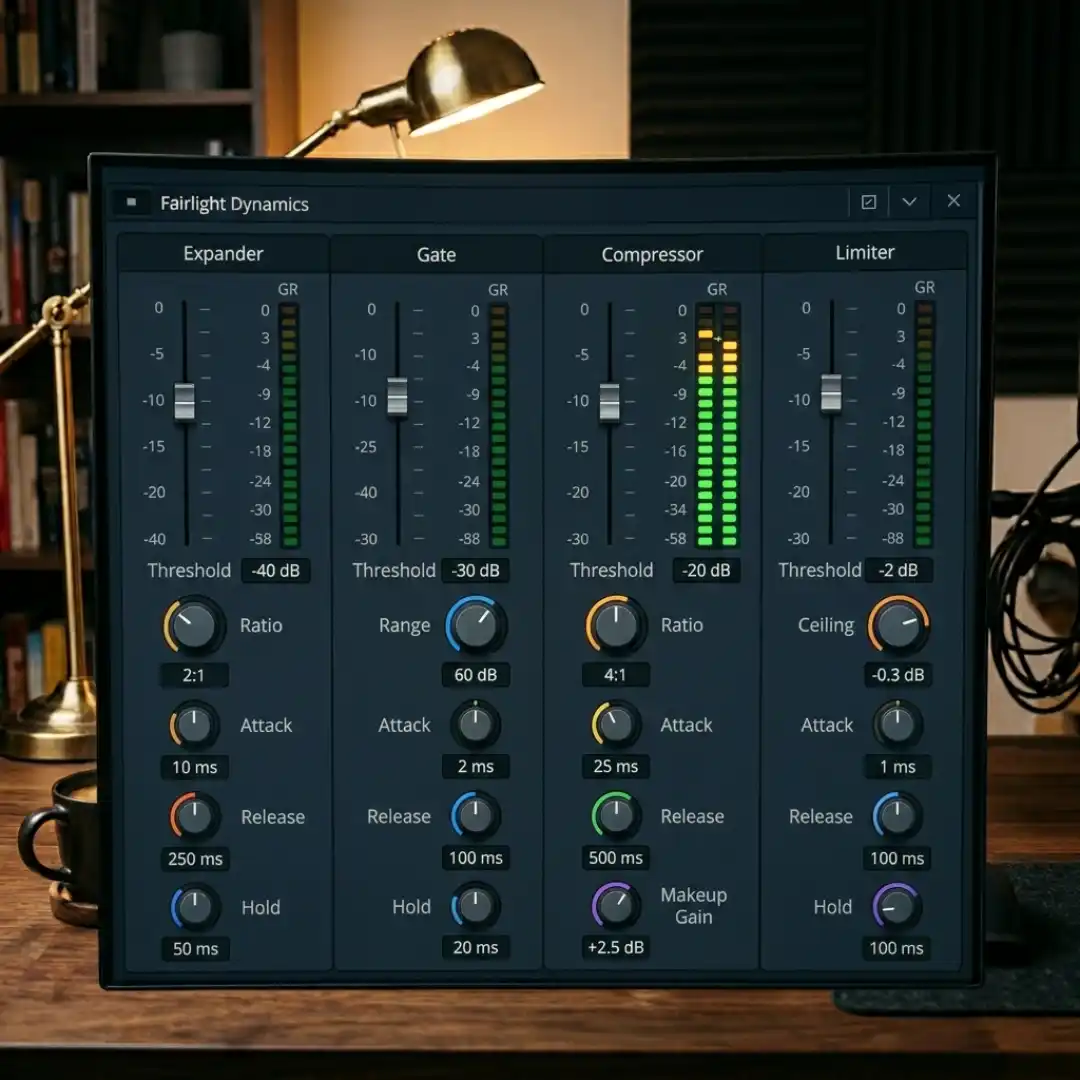Click the Range label in Gate

[404, 625]
